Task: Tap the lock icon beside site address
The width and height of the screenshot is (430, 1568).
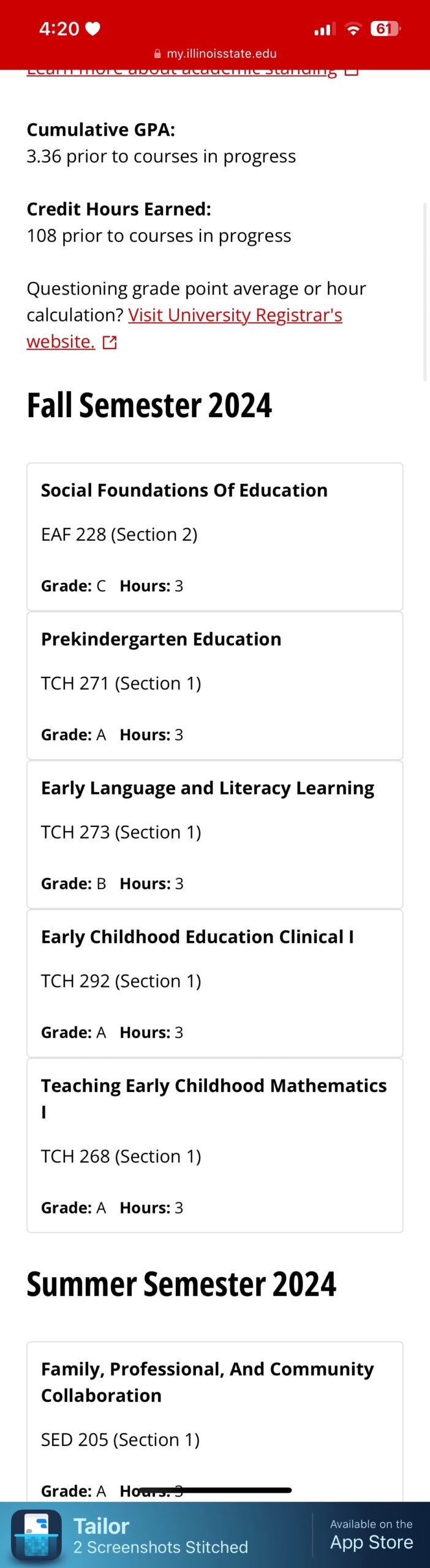Action: pos(157,54)
